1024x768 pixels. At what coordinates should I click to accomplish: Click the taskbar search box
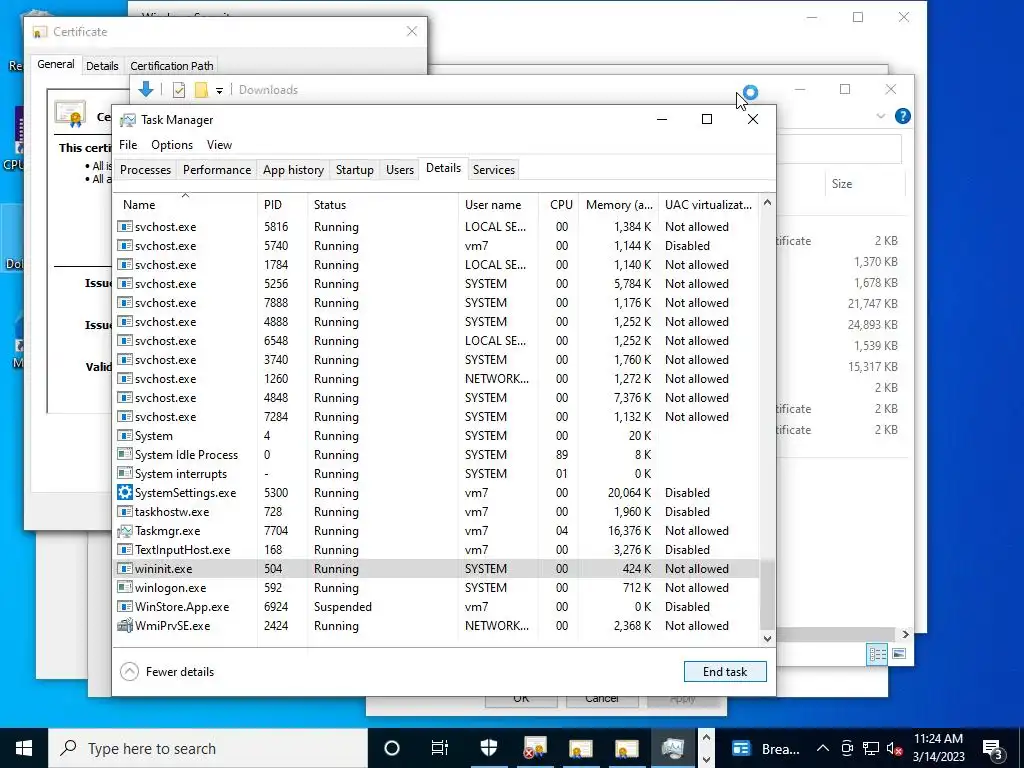pos(208,748)
